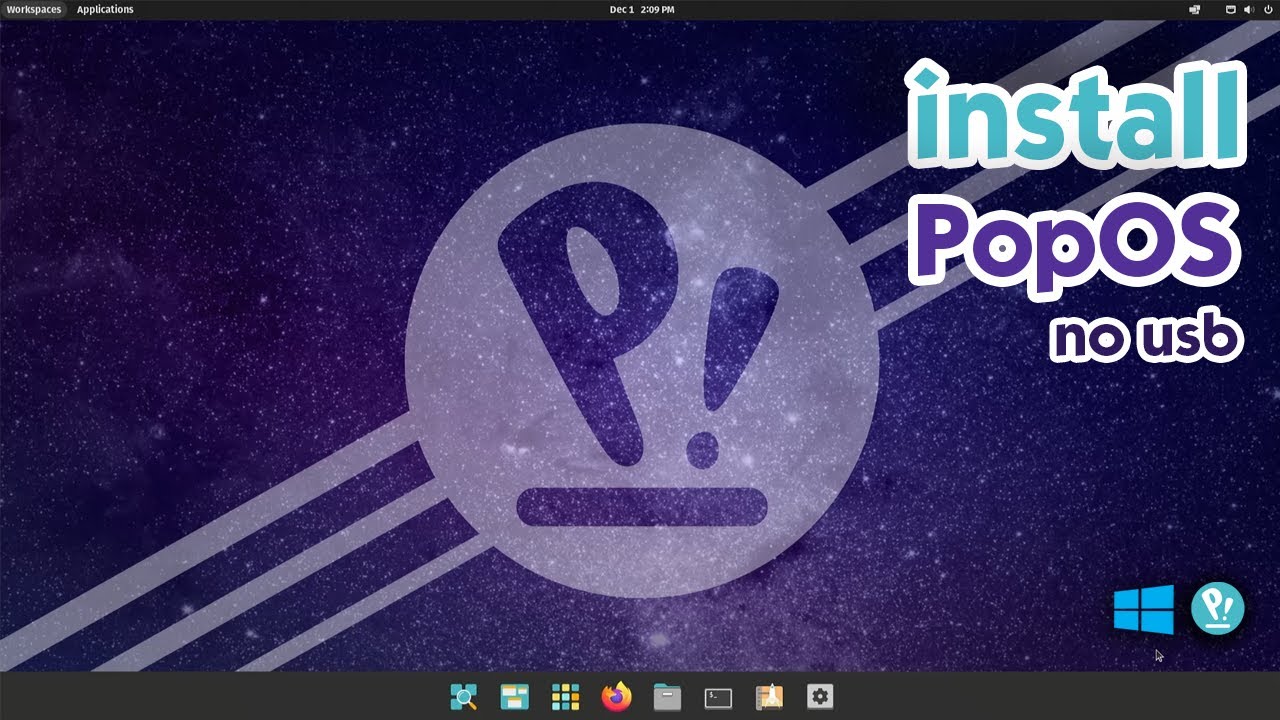Open the Dec 1 2:09 PM clock

tap(641, 9)
